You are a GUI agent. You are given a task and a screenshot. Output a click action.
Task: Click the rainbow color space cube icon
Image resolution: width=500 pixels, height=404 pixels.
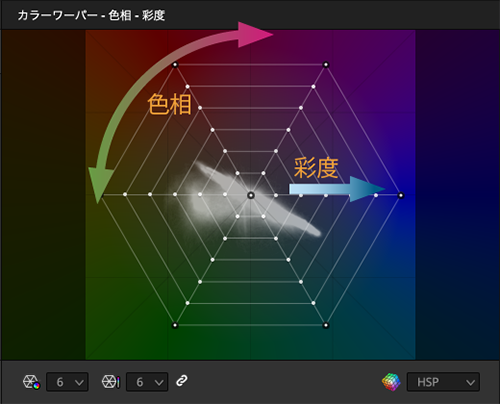click(391, 382)
